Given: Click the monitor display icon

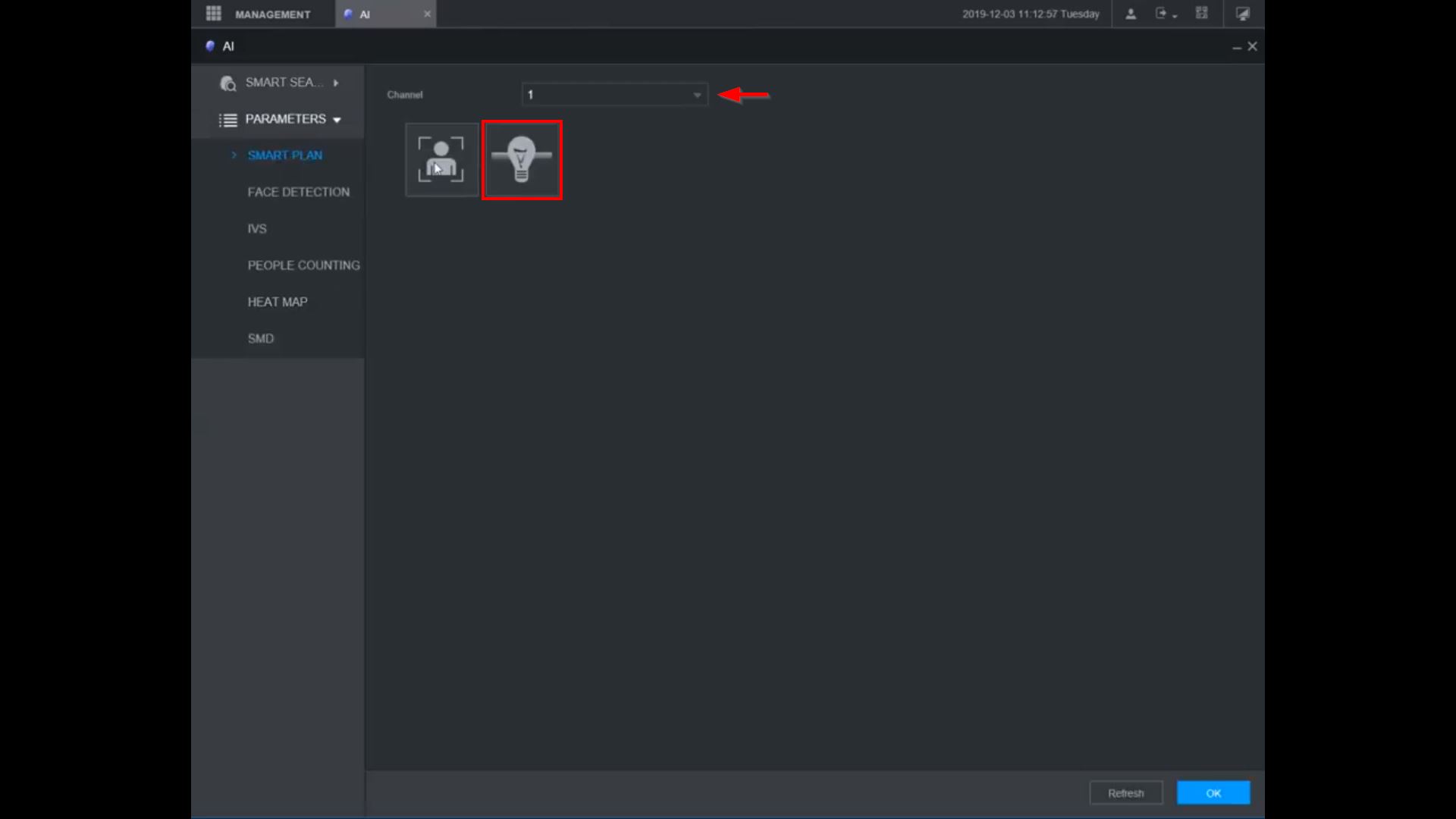Looking at the screenshot, I should pos(1242,14).
